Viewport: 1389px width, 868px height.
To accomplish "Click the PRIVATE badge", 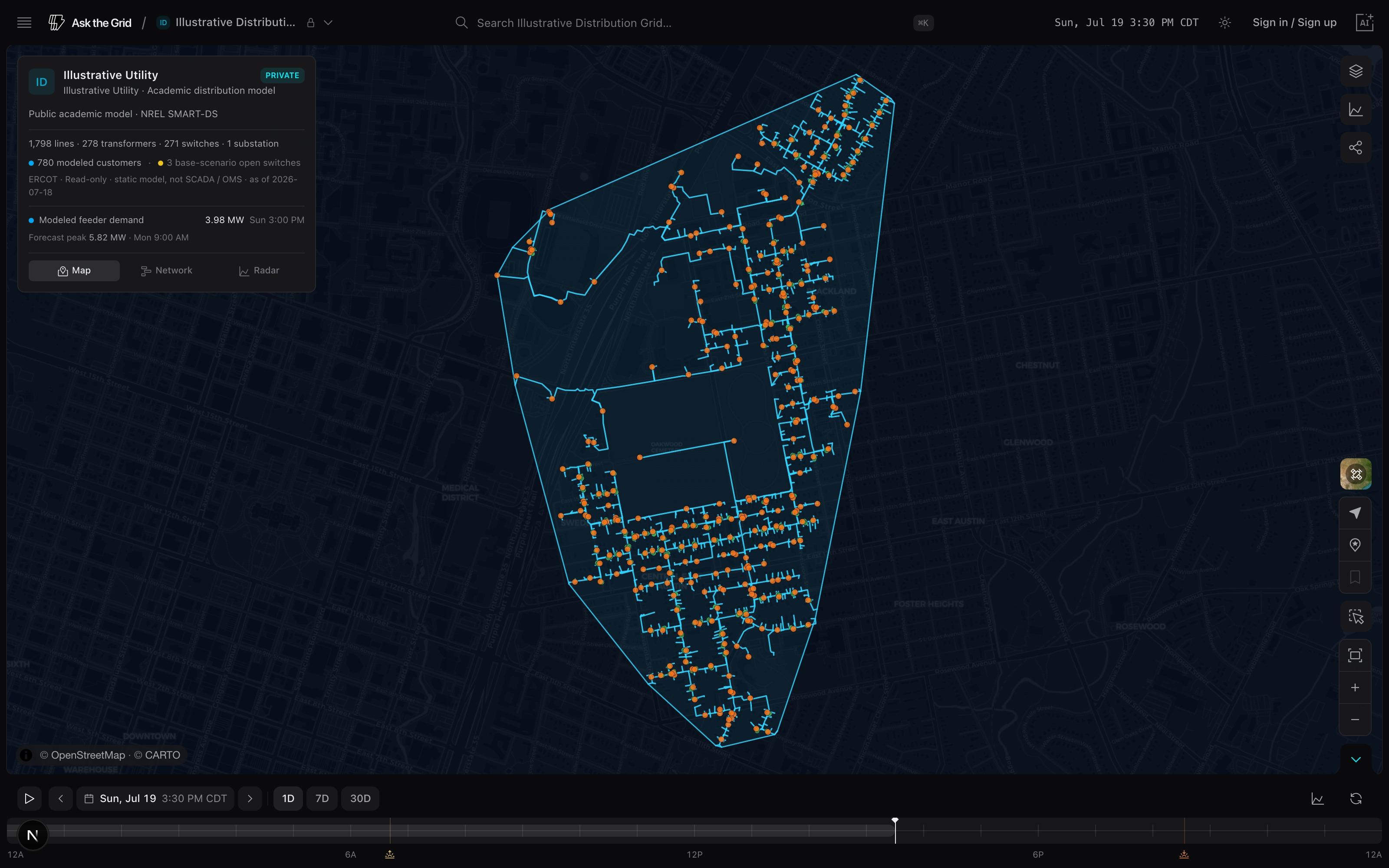I will pos(282,75).
